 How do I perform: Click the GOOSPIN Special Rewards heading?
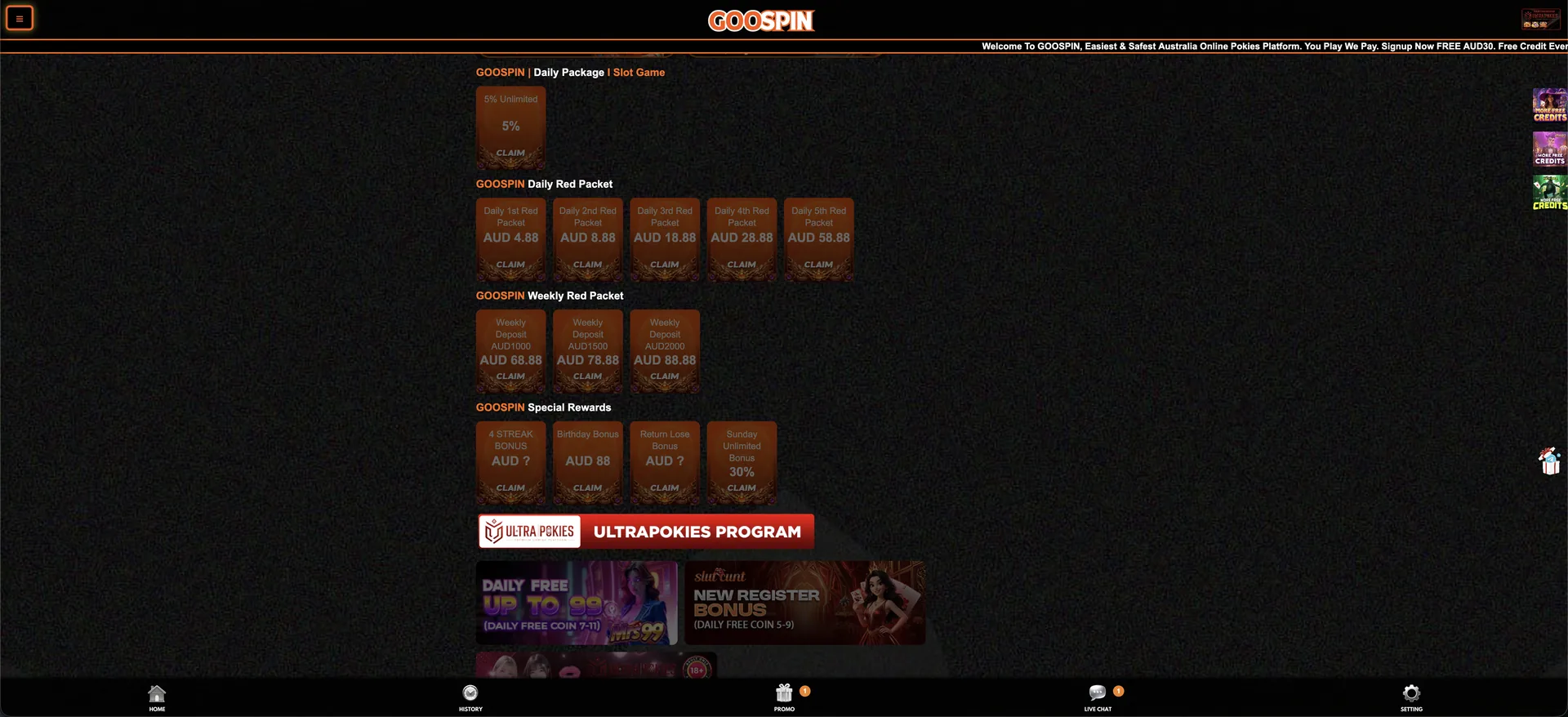(543, 407)
